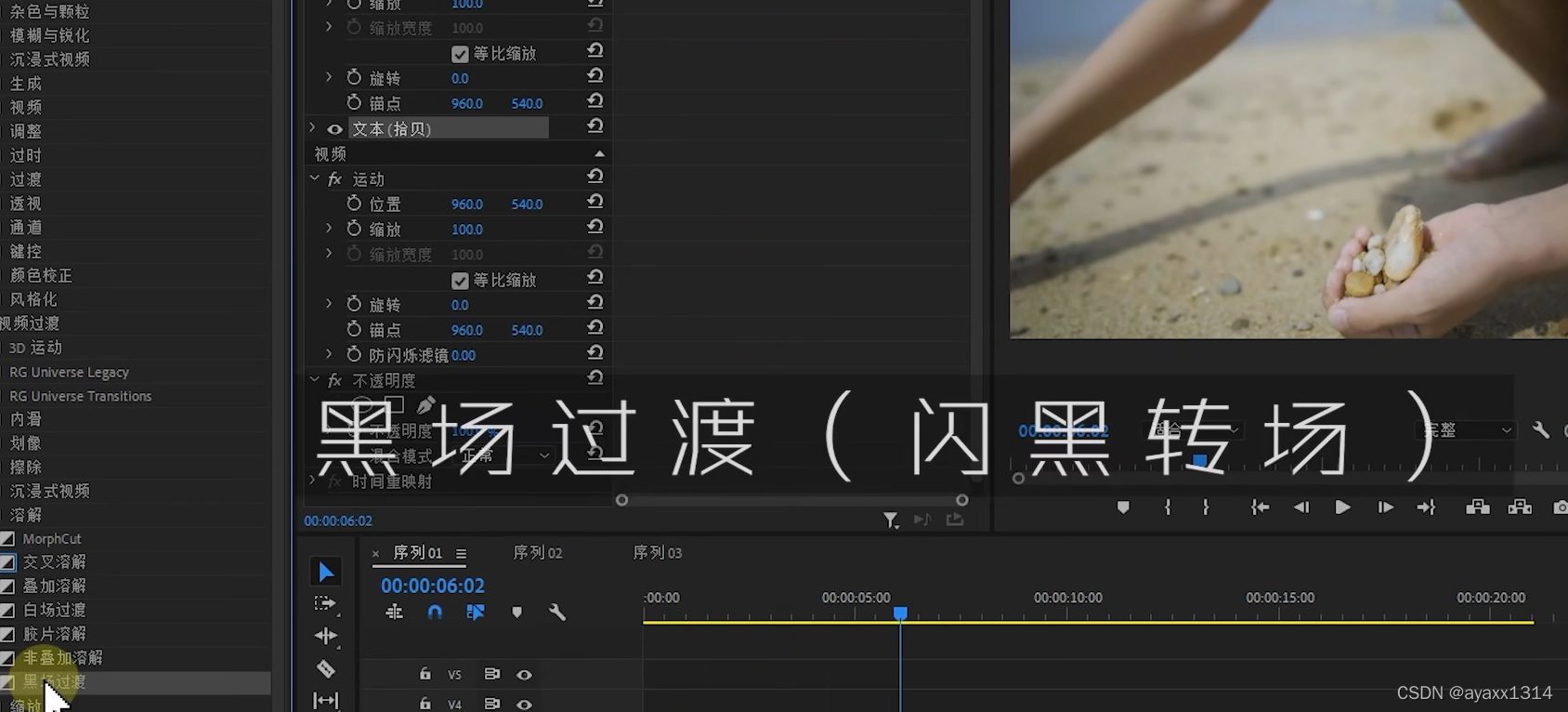The height and width of the screenshot is (712, 1568).
Task: Select the 白场过渡 transition
Action: (54, 610)
